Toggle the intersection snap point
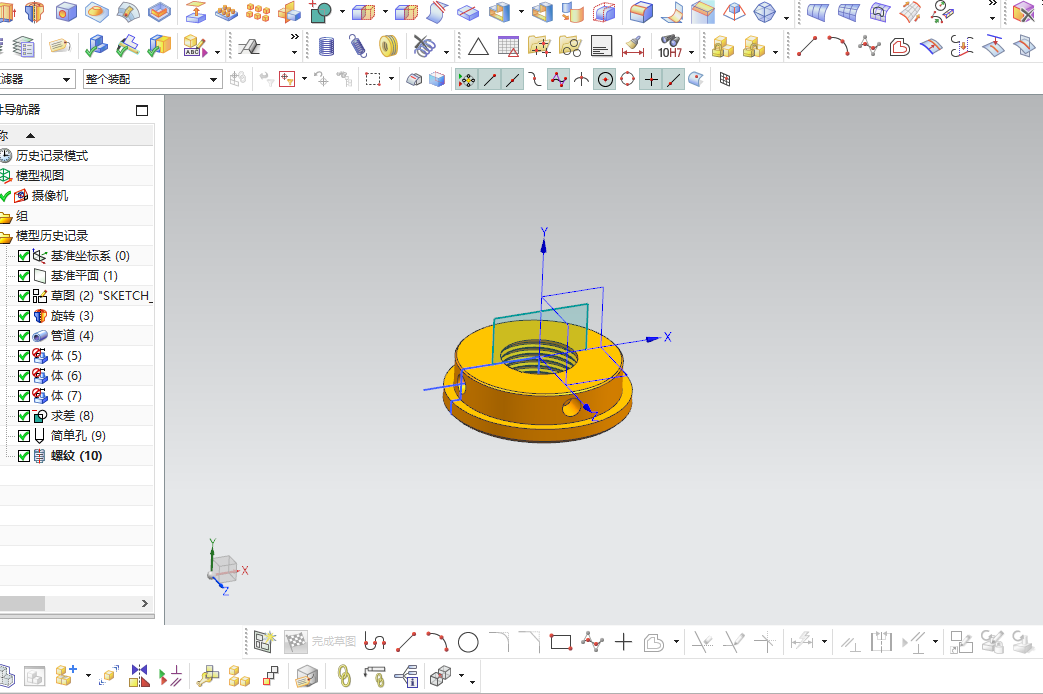The width and height of the screenshot is (1043, 694). (x=581, y=80)
